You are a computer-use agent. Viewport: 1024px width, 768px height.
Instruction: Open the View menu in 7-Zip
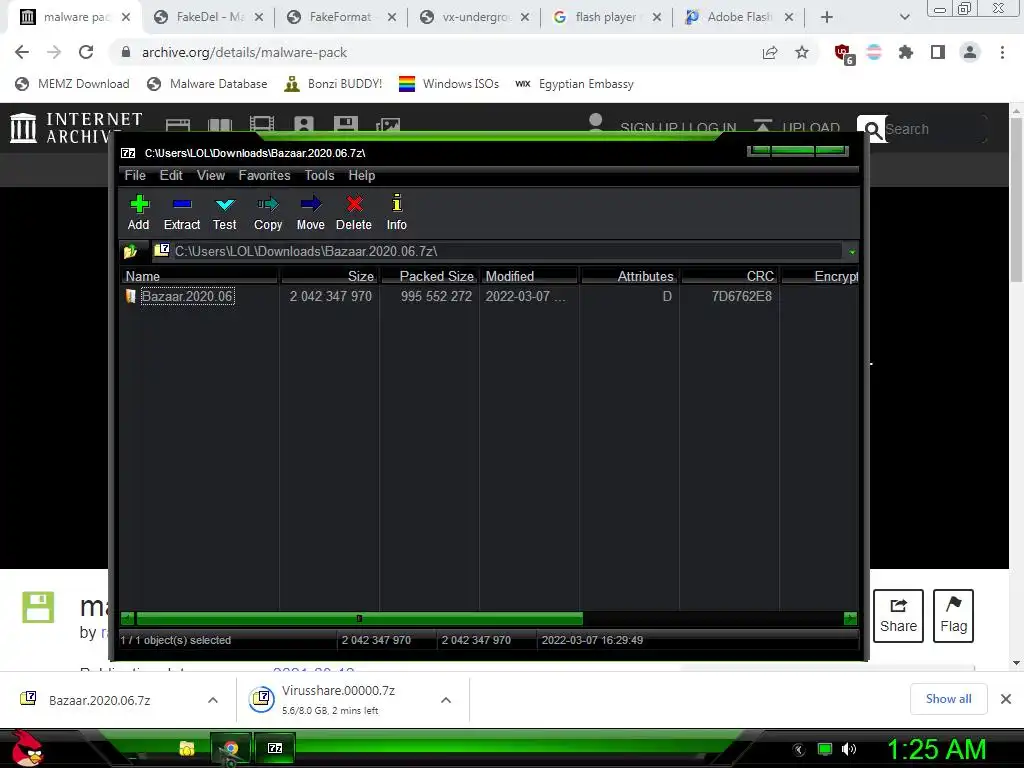pos(211,176)
